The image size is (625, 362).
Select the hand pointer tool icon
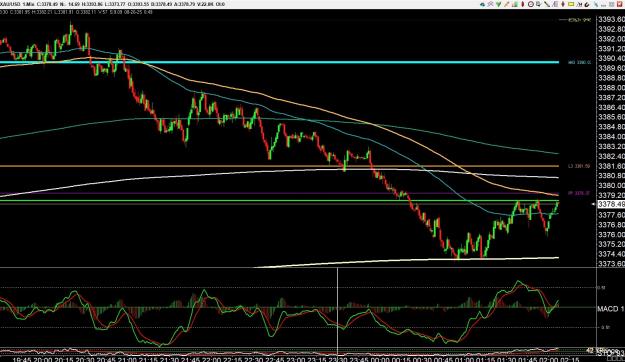pos(539,4)
